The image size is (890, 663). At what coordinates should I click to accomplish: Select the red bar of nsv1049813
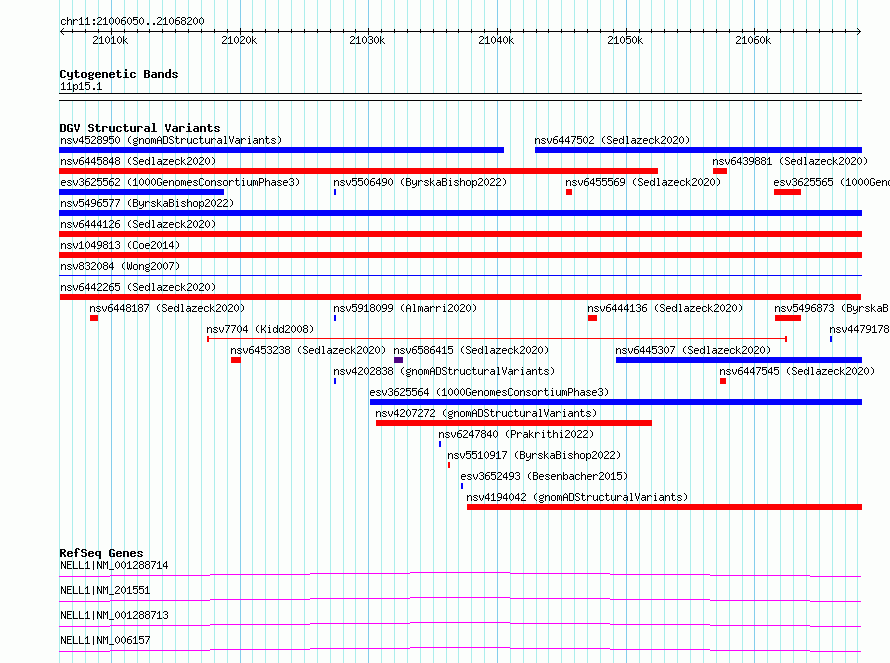coord(460,255)
